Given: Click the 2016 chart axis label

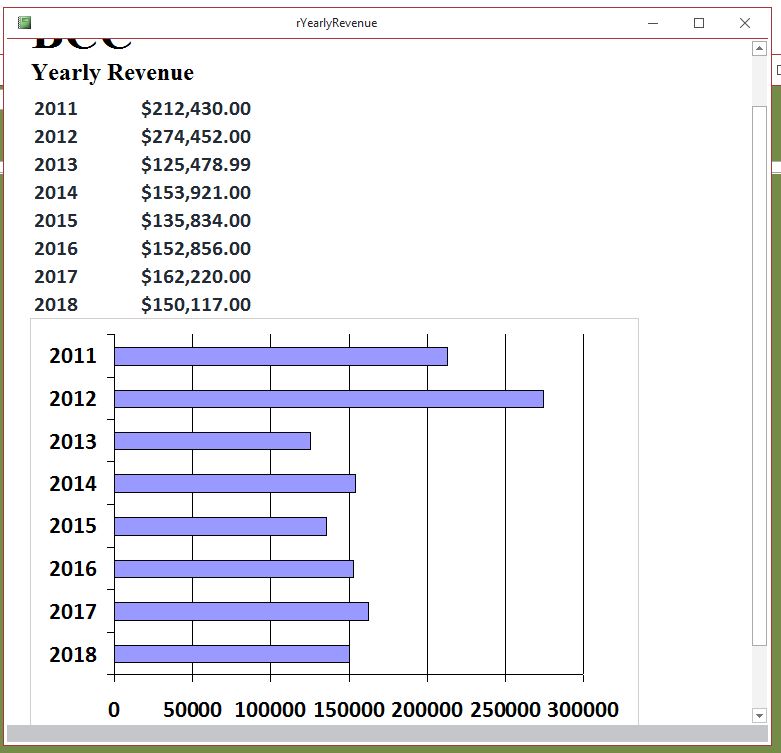Looking at the screenshot, I should point(73,569).
